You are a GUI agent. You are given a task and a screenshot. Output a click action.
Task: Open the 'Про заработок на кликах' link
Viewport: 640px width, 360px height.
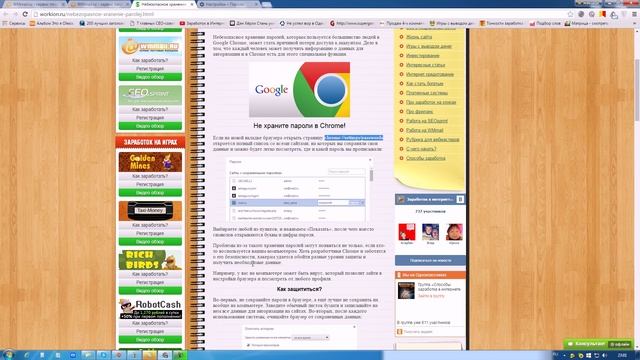pos(431,102)
